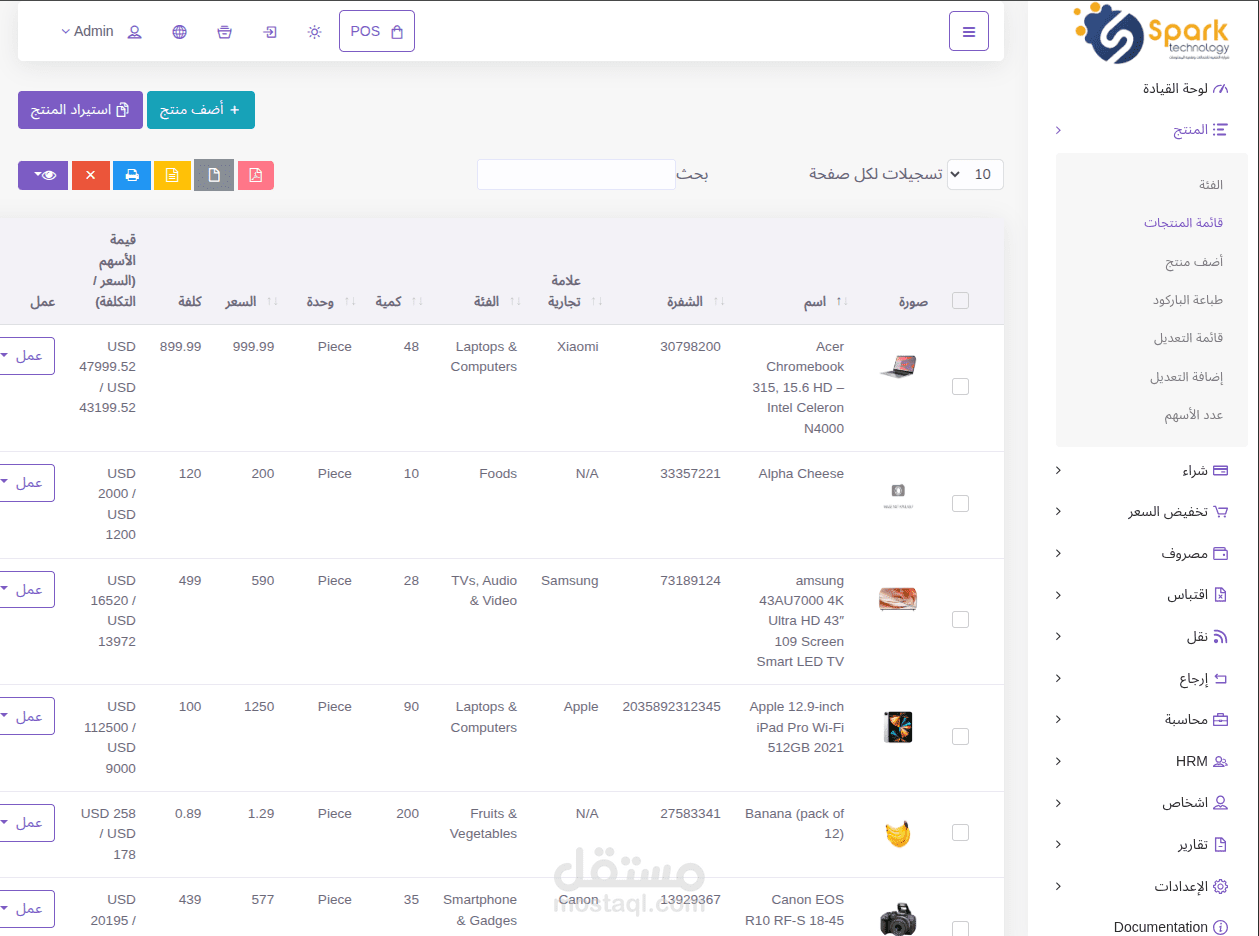Click the gray file export icon
This screenshot has height=936, width=1259.
coord(214,175)
